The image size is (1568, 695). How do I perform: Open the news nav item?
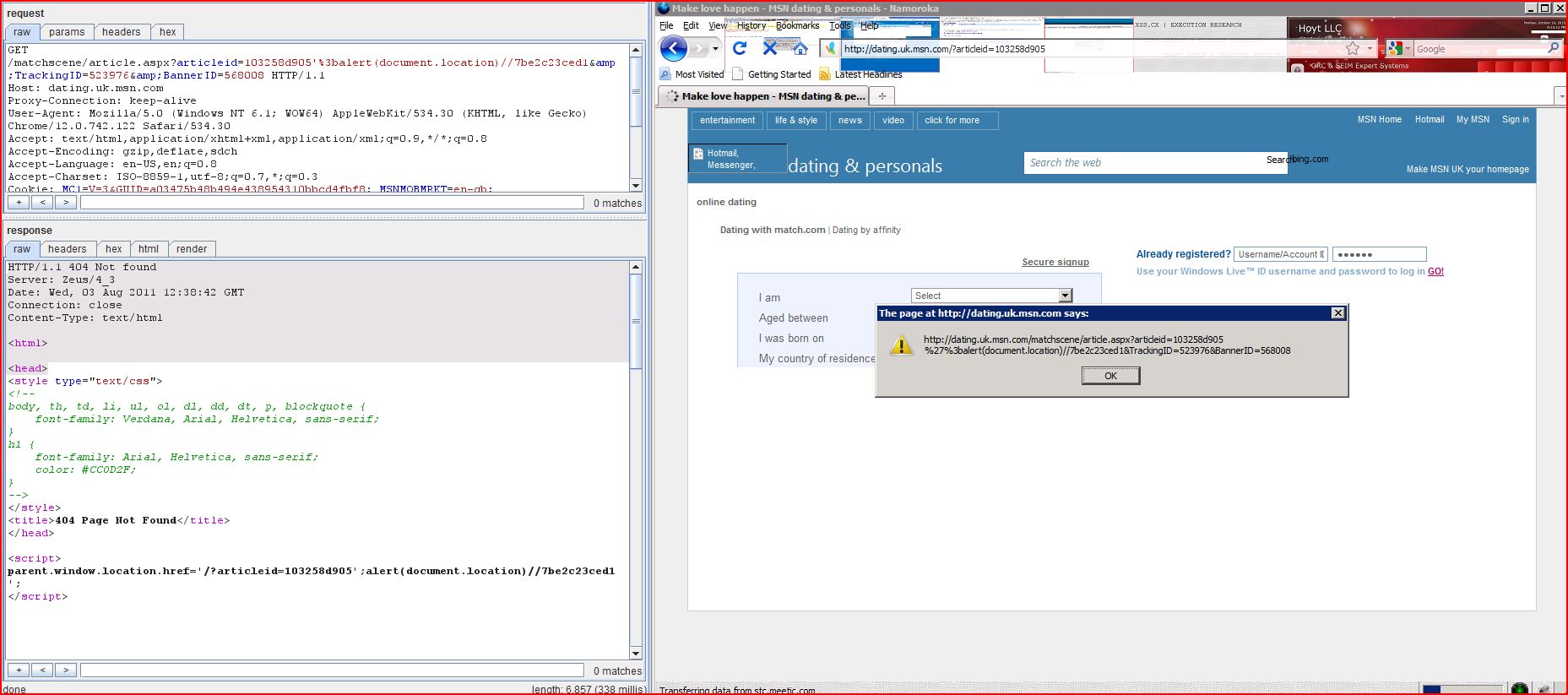[850, 121]
